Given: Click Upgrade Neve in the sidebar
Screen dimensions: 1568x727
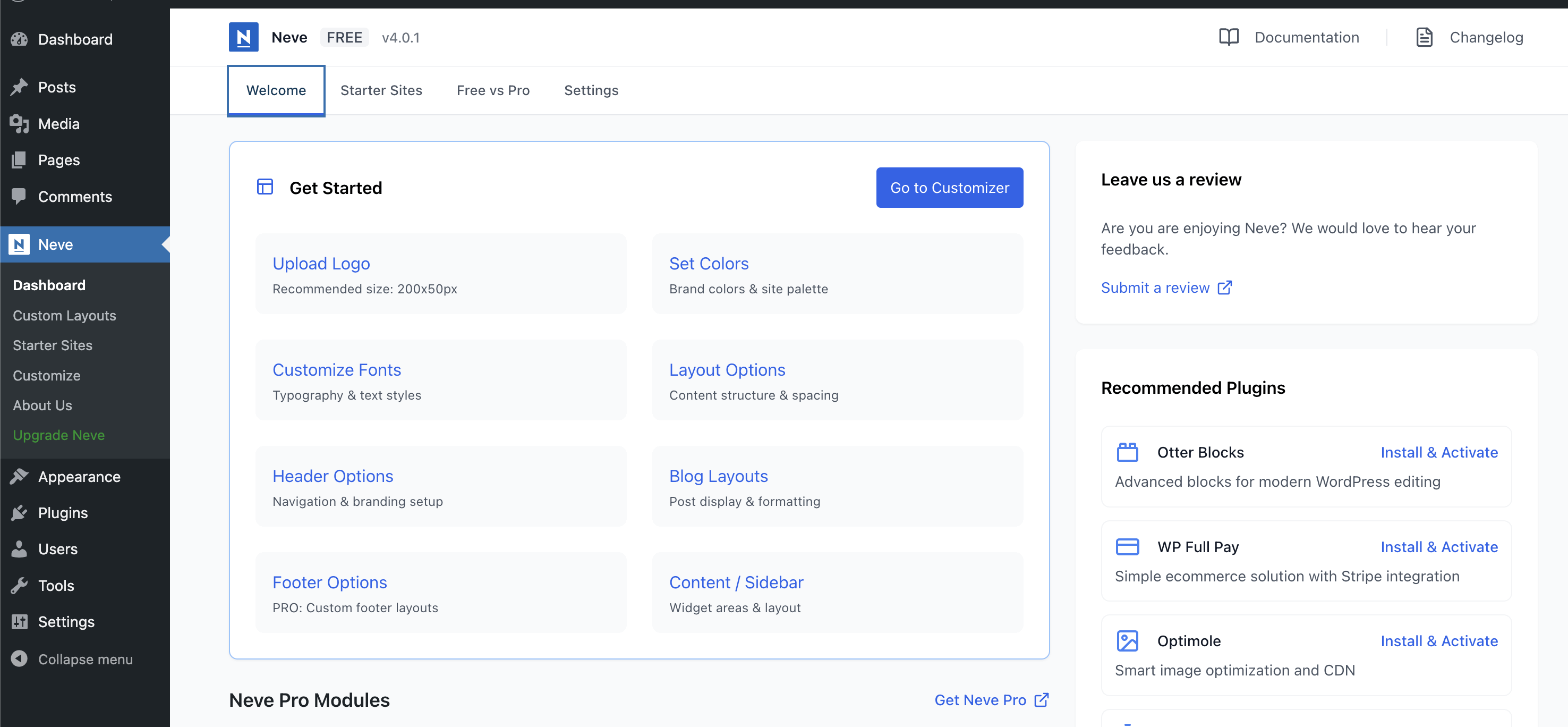Looking at the screenshot, I should (x=58, y=435).
